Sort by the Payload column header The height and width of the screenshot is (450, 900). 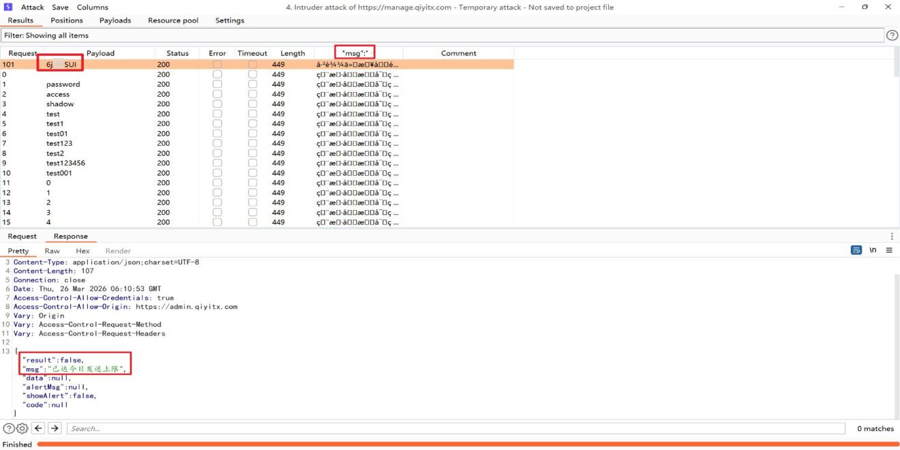point(100,53)
